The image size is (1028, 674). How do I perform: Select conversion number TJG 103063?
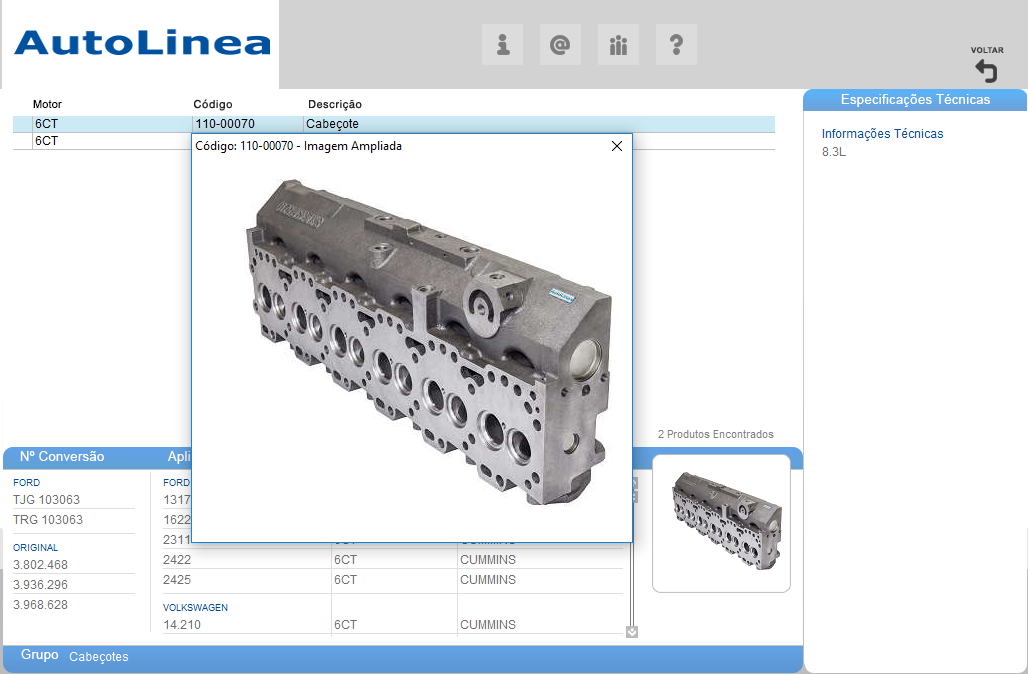pos(47,500)
